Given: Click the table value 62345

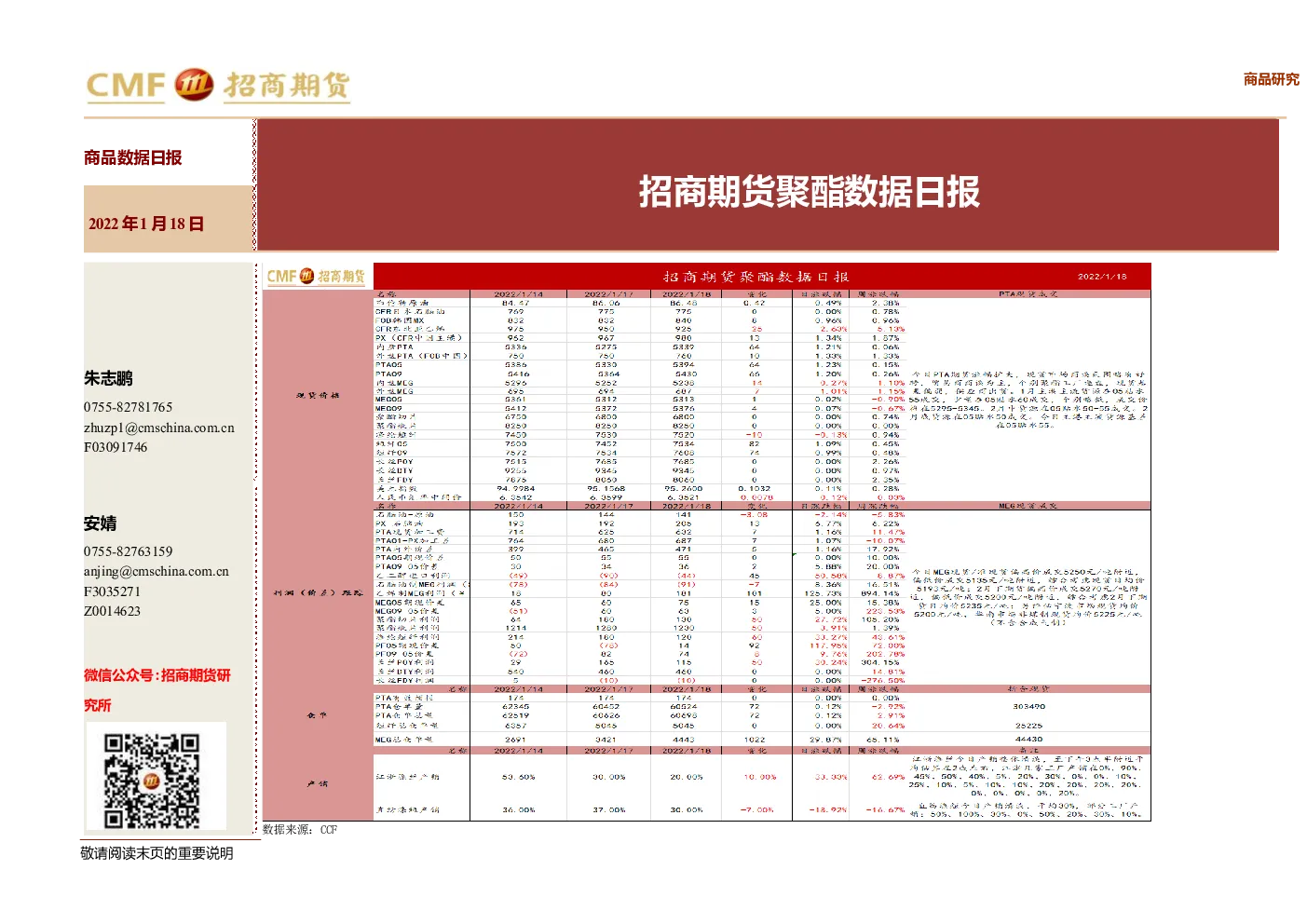Looking at the screenshot, I should click(515, 707).
